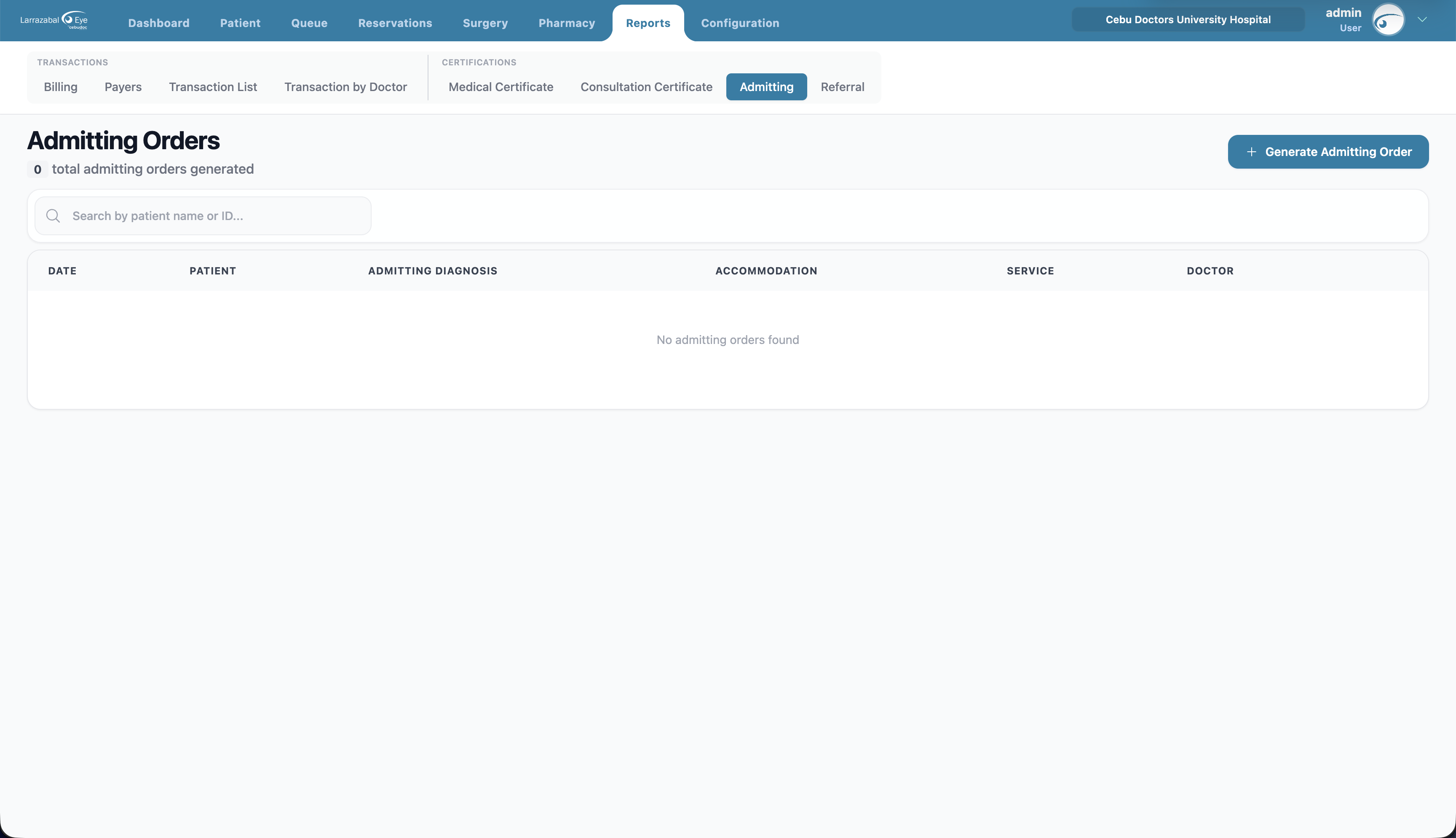Switch to the Reservations tab
Screen dimensions: 1456x838
pos(395,23)
